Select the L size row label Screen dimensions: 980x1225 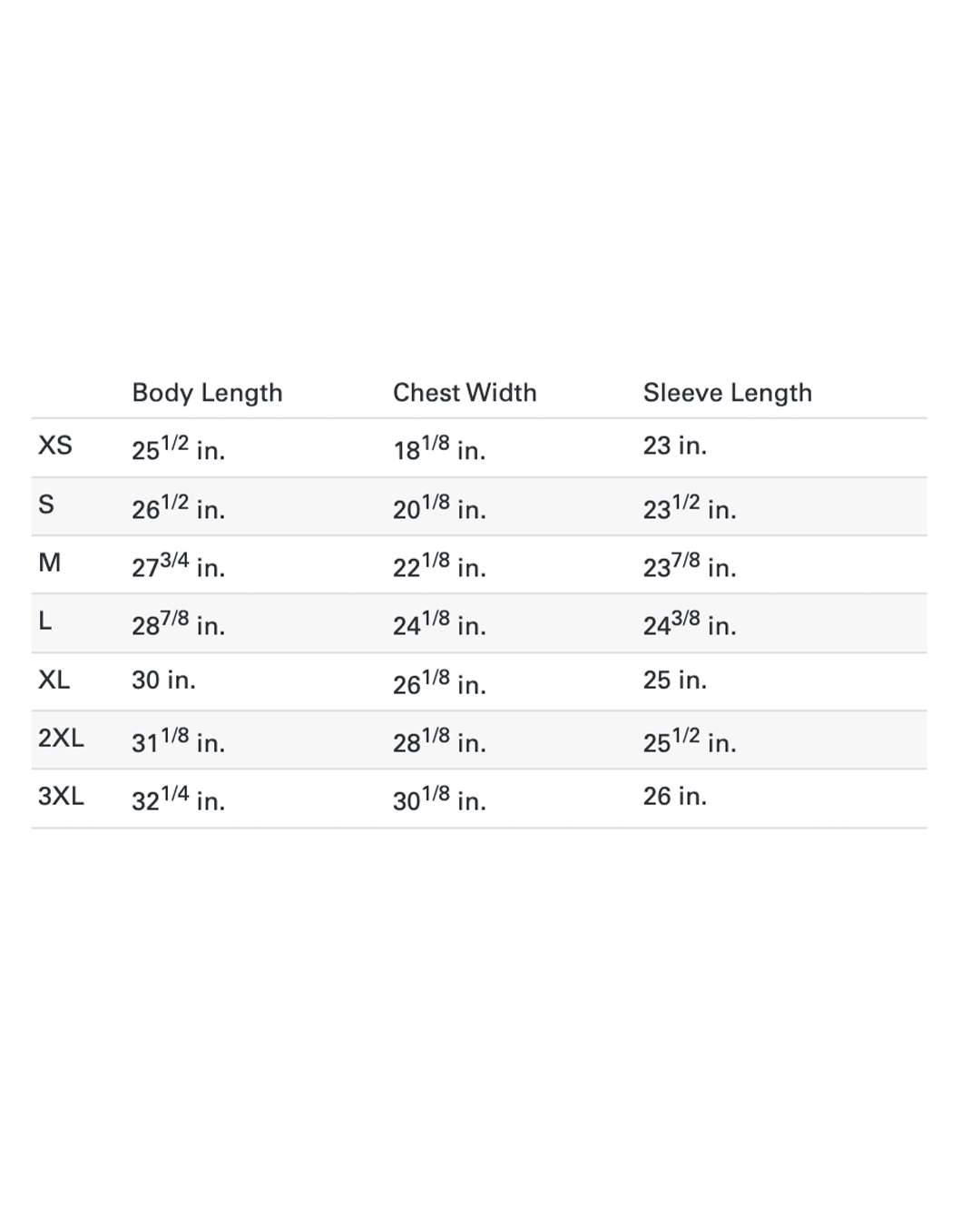[x=45, y=622]
